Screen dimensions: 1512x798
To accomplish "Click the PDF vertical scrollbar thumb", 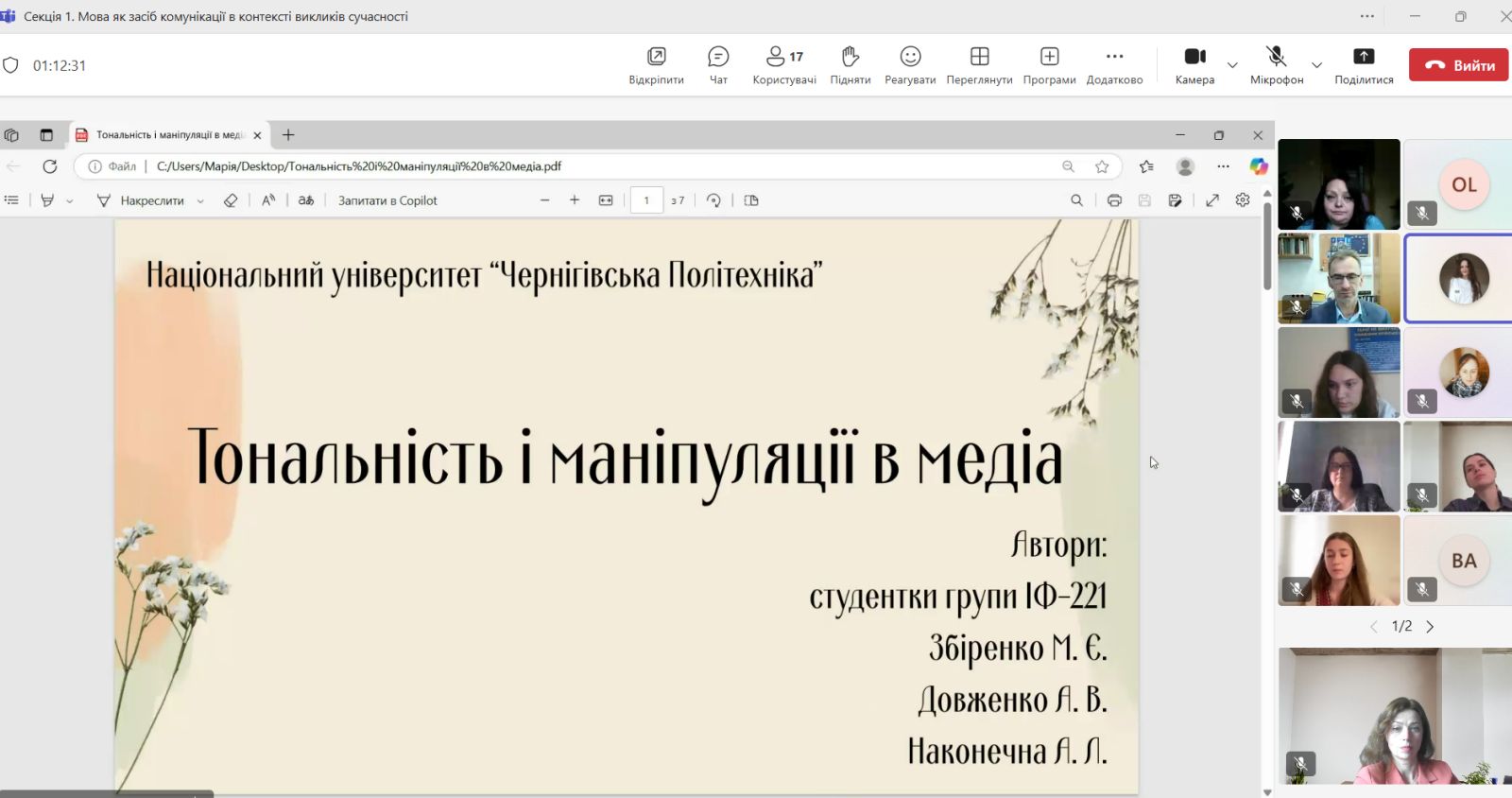I will pos(1266,246).
